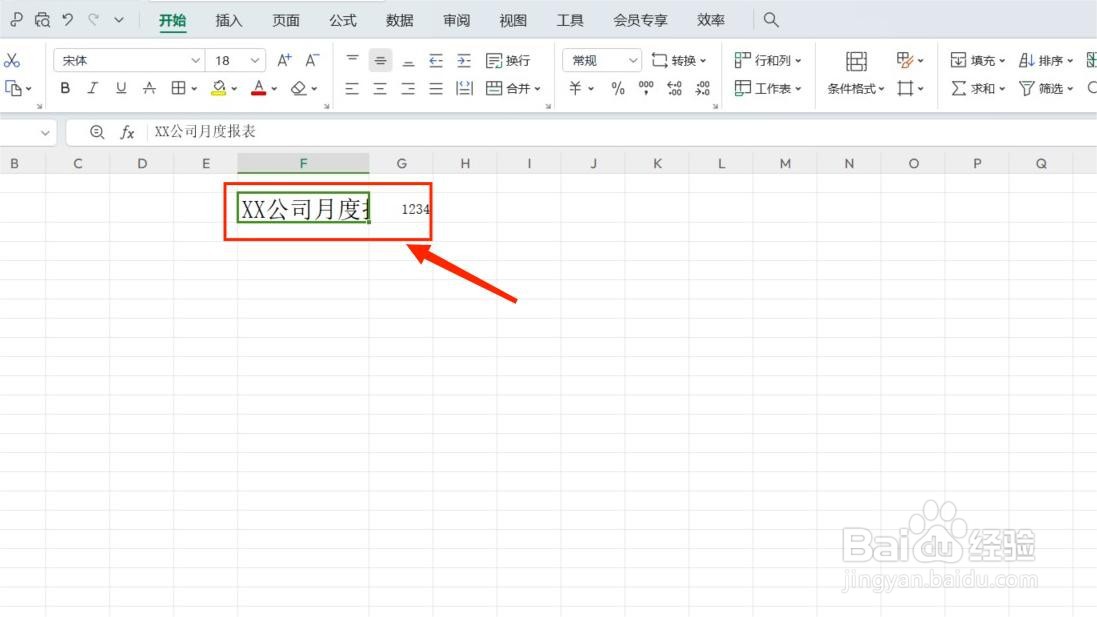Viewport: 1097px width, 617px height.
Task: Click the currency ¥ format icon
Action: [575, 88]
